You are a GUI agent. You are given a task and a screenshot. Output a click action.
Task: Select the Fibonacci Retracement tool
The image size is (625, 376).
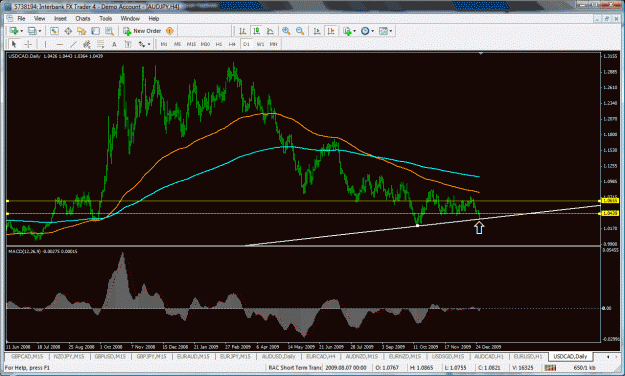100,44
